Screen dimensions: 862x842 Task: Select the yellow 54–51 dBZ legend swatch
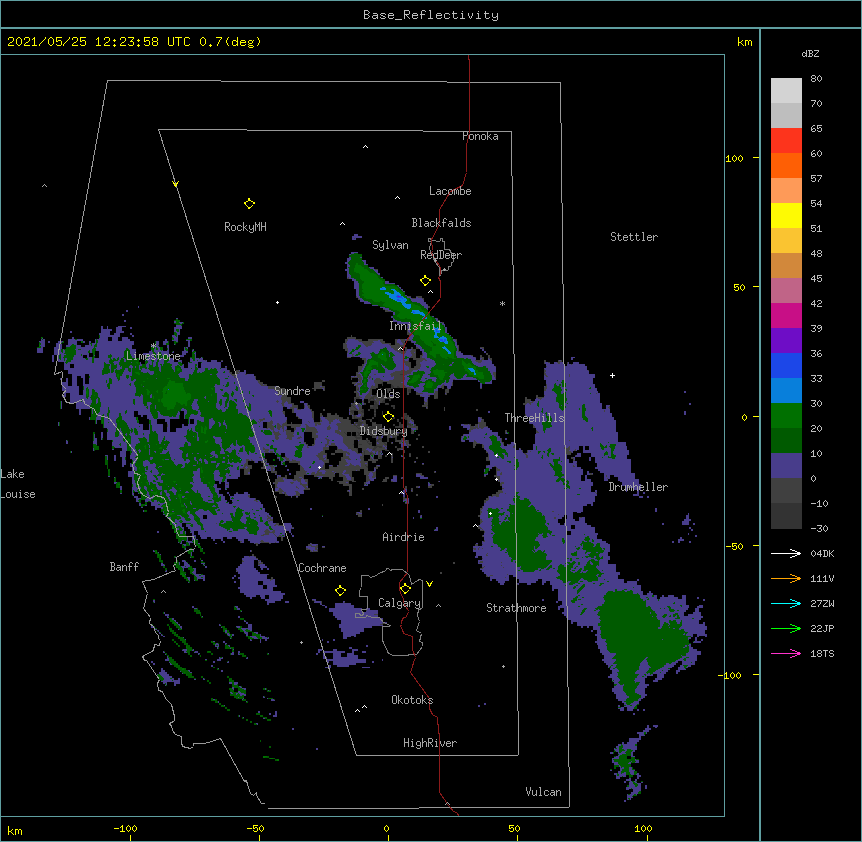pos(786,215)
